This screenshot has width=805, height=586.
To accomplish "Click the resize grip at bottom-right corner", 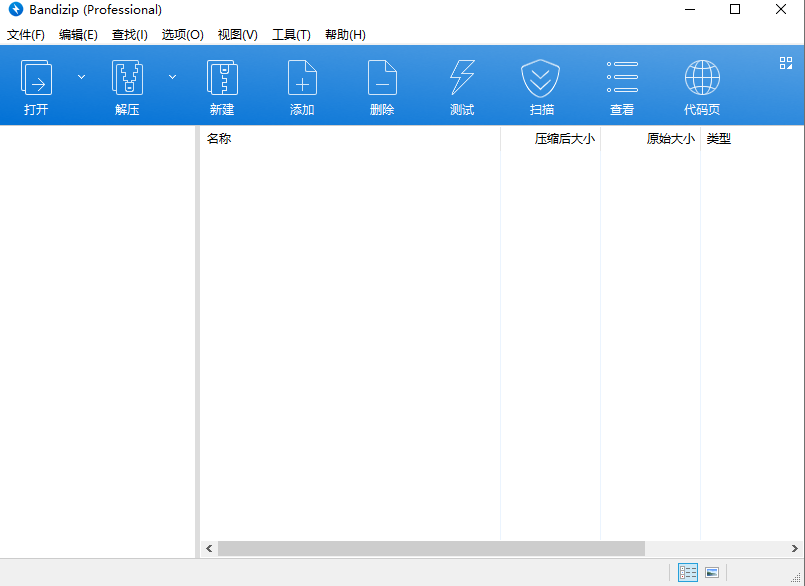I will coord(796,578).
